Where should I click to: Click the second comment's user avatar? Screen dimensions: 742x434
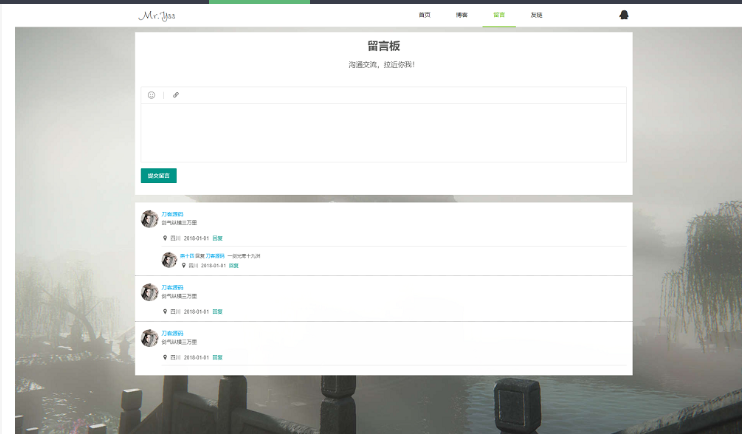[x=150, y=292]
